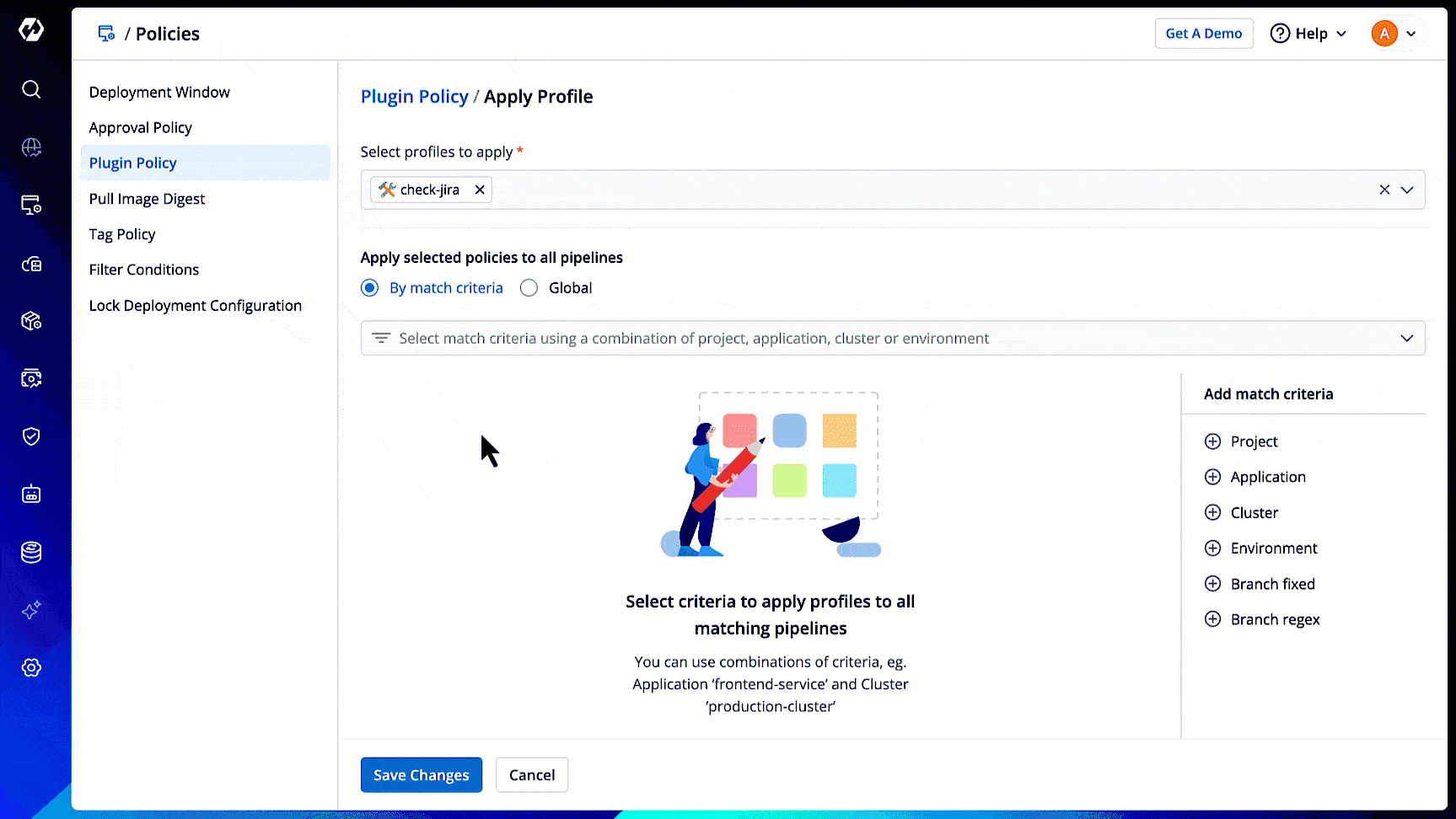This screenshot has width=1456, height=819.
Task: Click the Save Changes button
Action: tap(421, 775)
